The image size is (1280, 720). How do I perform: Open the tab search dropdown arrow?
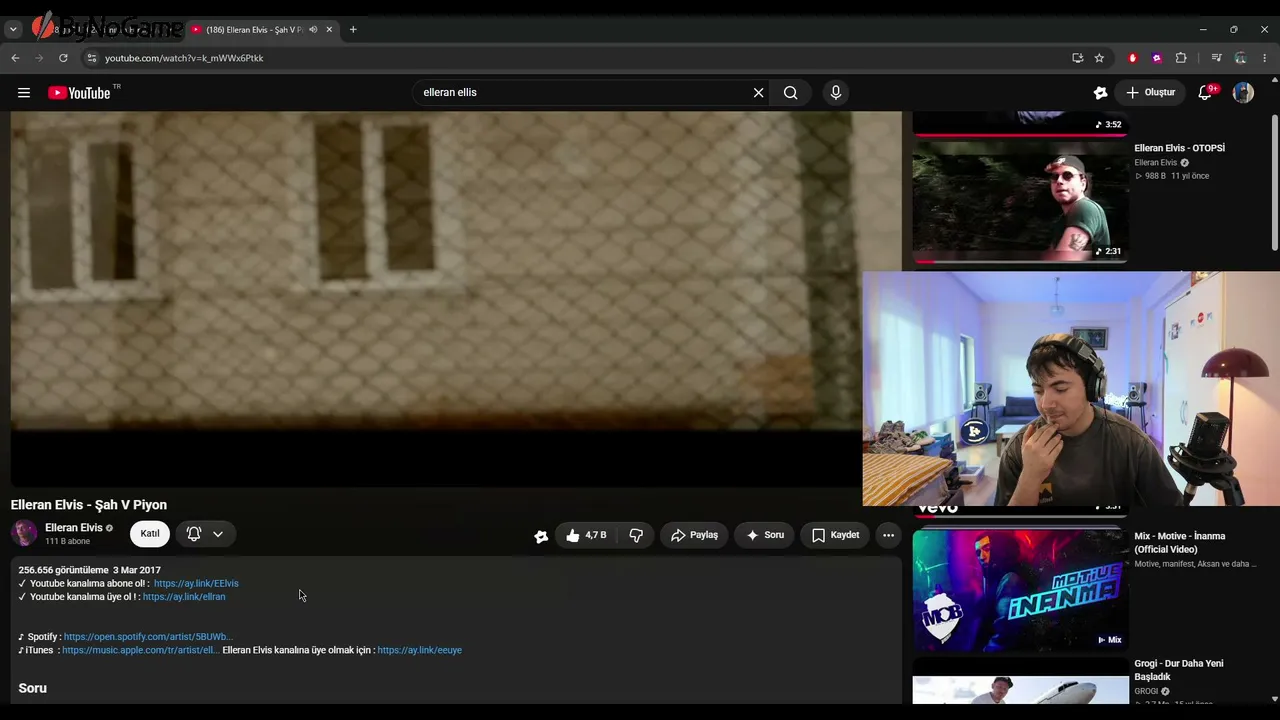click(13, 30)
